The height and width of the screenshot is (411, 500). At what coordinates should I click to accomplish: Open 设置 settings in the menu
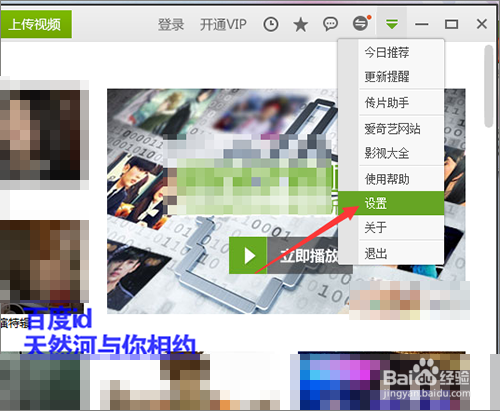[x=391, y=203]
